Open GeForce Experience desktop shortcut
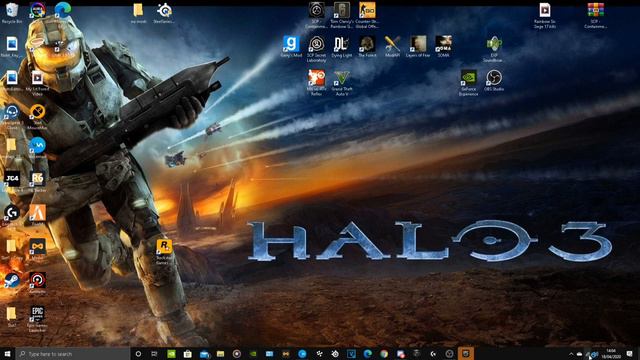Image resolution: width=640 pixels, height=360 pixels. pos(469,82)
